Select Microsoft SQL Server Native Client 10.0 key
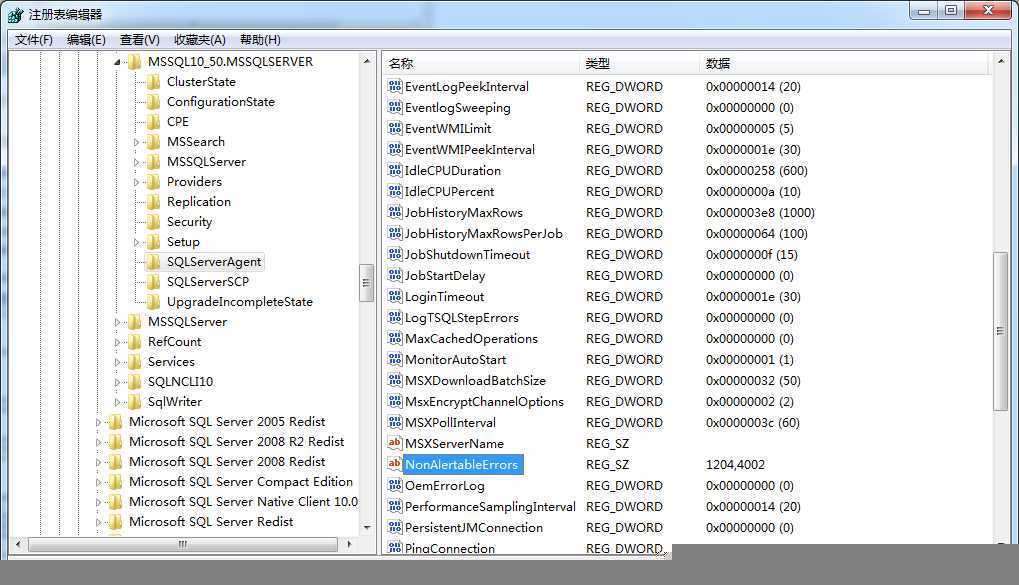This screenshot has width=1019, height=585. click(x=243, y=502)
